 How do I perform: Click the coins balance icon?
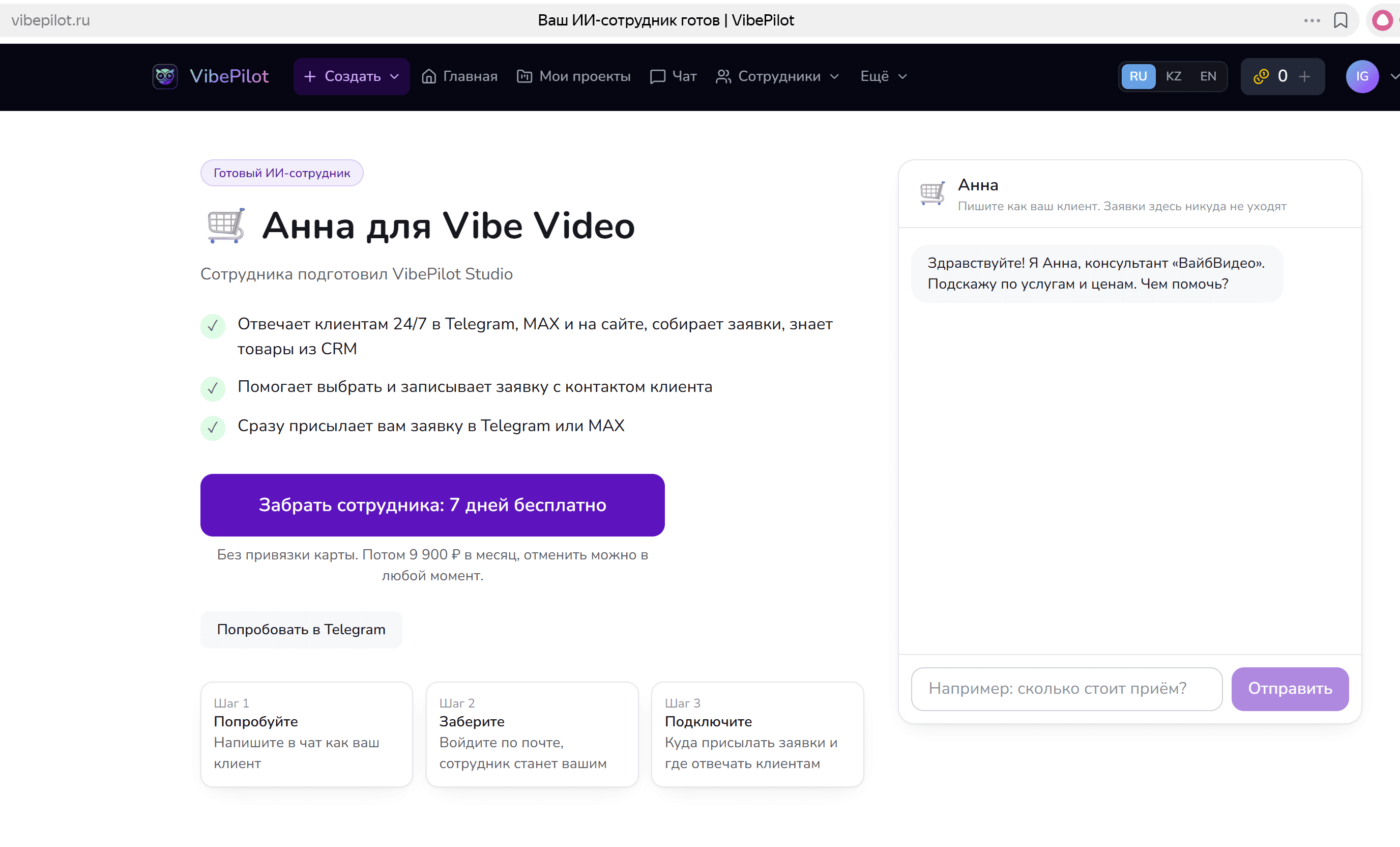pyautogui.click(x=1261, y=76)
